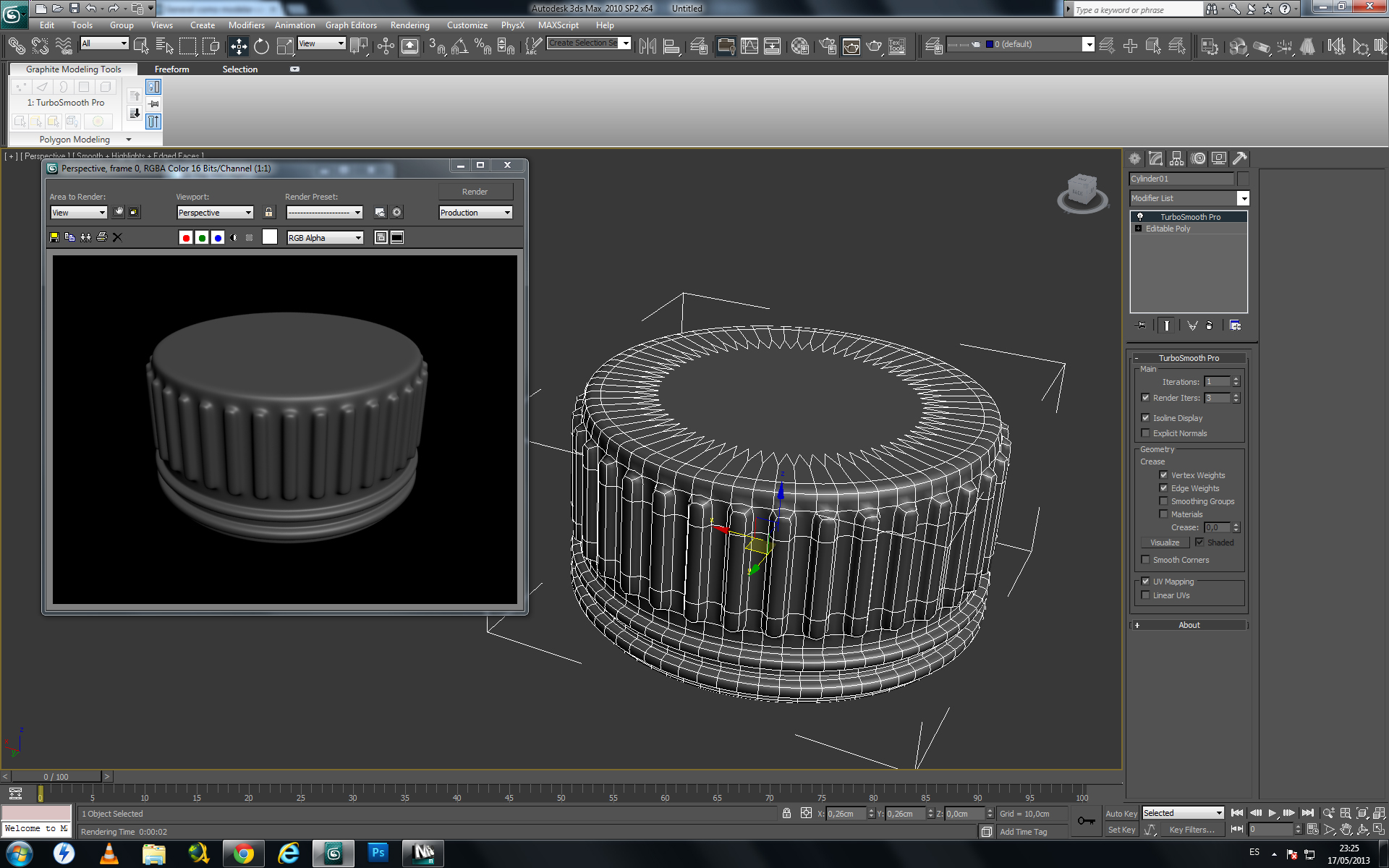
Task: Expand the About rollout
Action: pyautogui.click(x=1189, y=625)
